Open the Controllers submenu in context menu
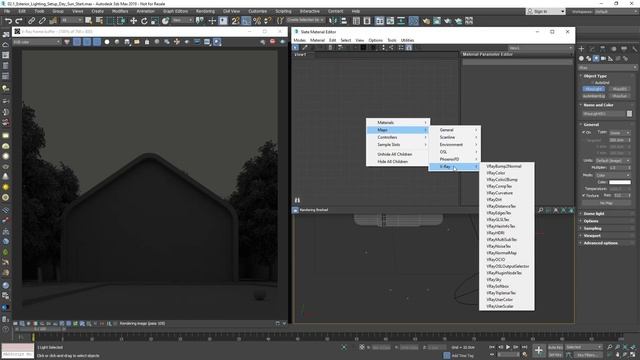The height and width of the screenshot is (360, 640). [x=398, y=137]
